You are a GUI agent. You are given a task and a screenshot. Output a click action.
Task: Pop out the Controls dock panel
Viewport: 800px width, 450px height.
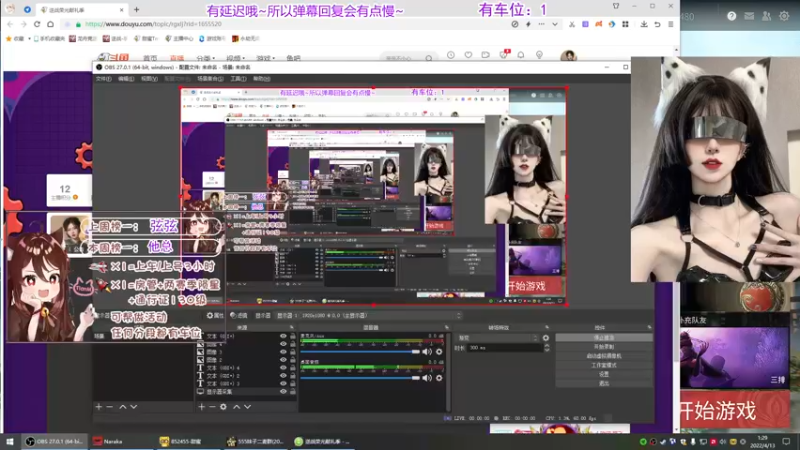click(649, 327)
